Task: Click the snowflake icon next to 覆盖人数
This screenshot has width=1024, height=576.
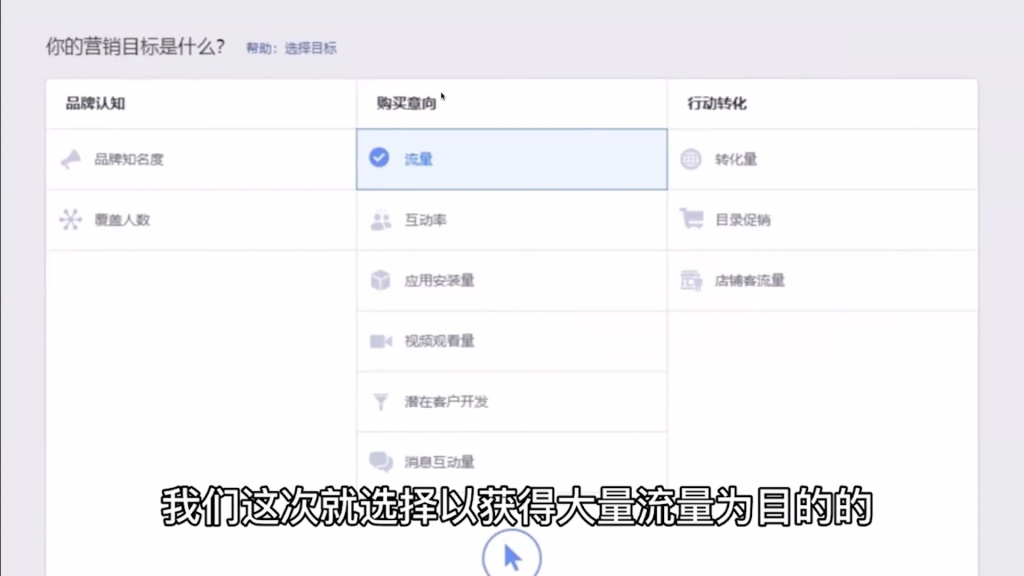Action: (x=70, y=218)
